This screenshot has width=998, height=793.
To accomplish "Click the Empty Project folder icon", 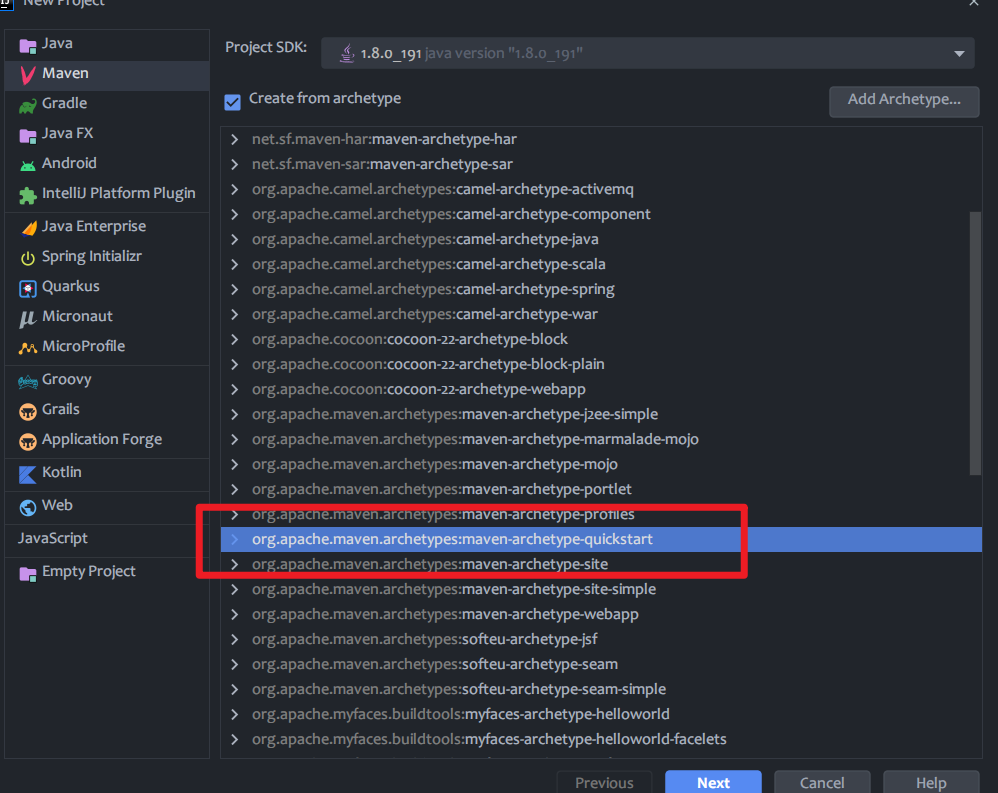I will pos(27,573).
